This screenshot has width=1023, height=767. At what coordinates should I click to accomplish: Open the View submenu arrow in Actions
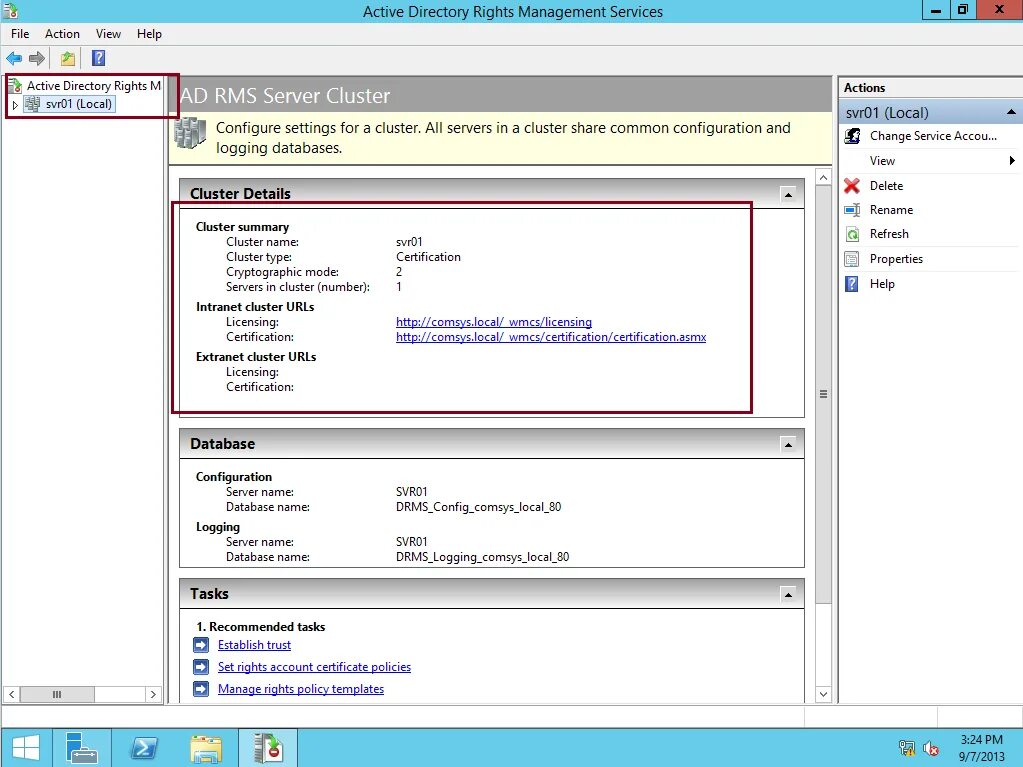click(1012, 160)
